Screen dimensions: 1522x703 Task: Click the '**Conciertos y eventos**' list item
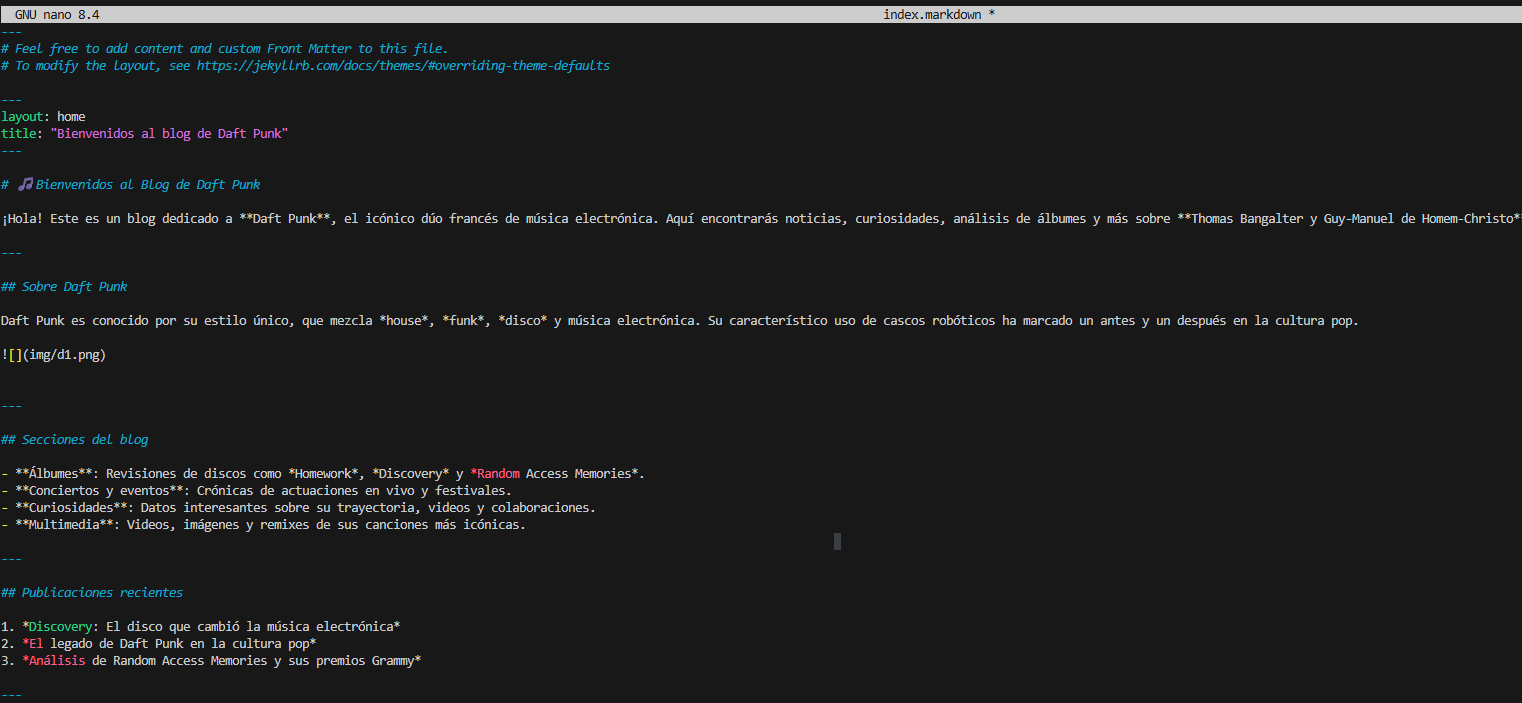[100, 491]
